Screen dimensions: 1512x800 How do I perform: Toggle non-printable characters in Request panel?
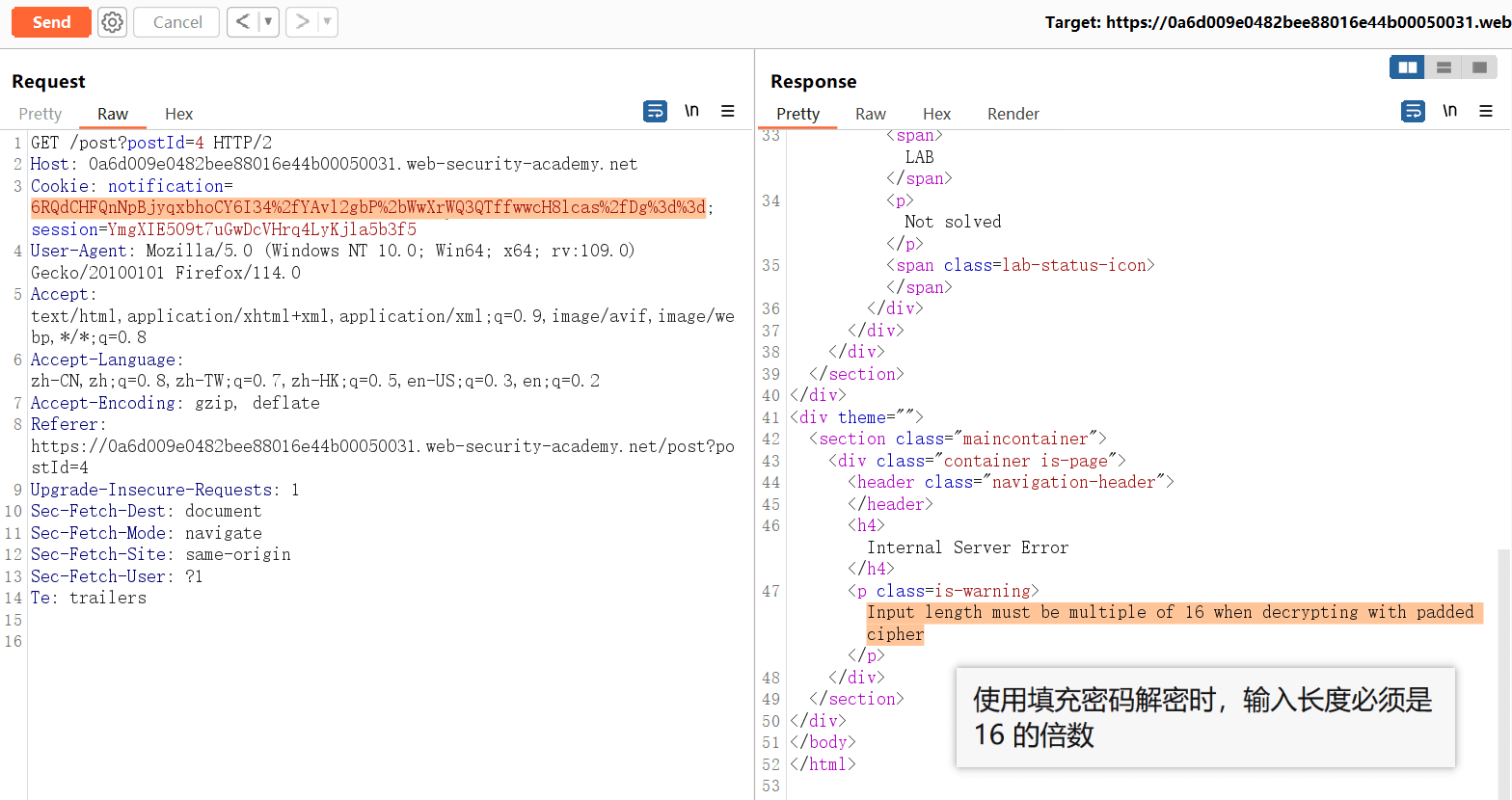coord(691,111)
